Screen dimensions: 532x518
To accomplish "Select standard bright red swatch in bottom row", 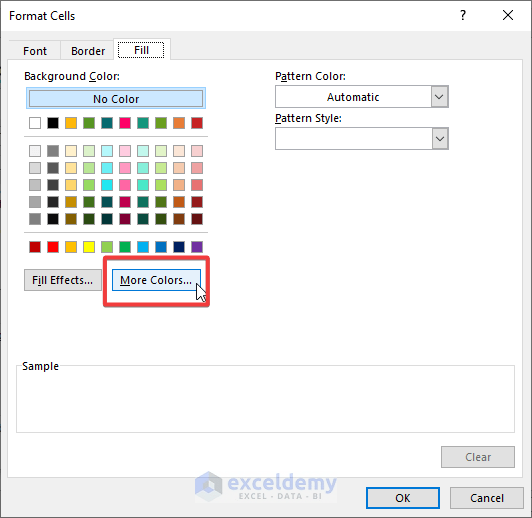I will (x=53, y=247).
